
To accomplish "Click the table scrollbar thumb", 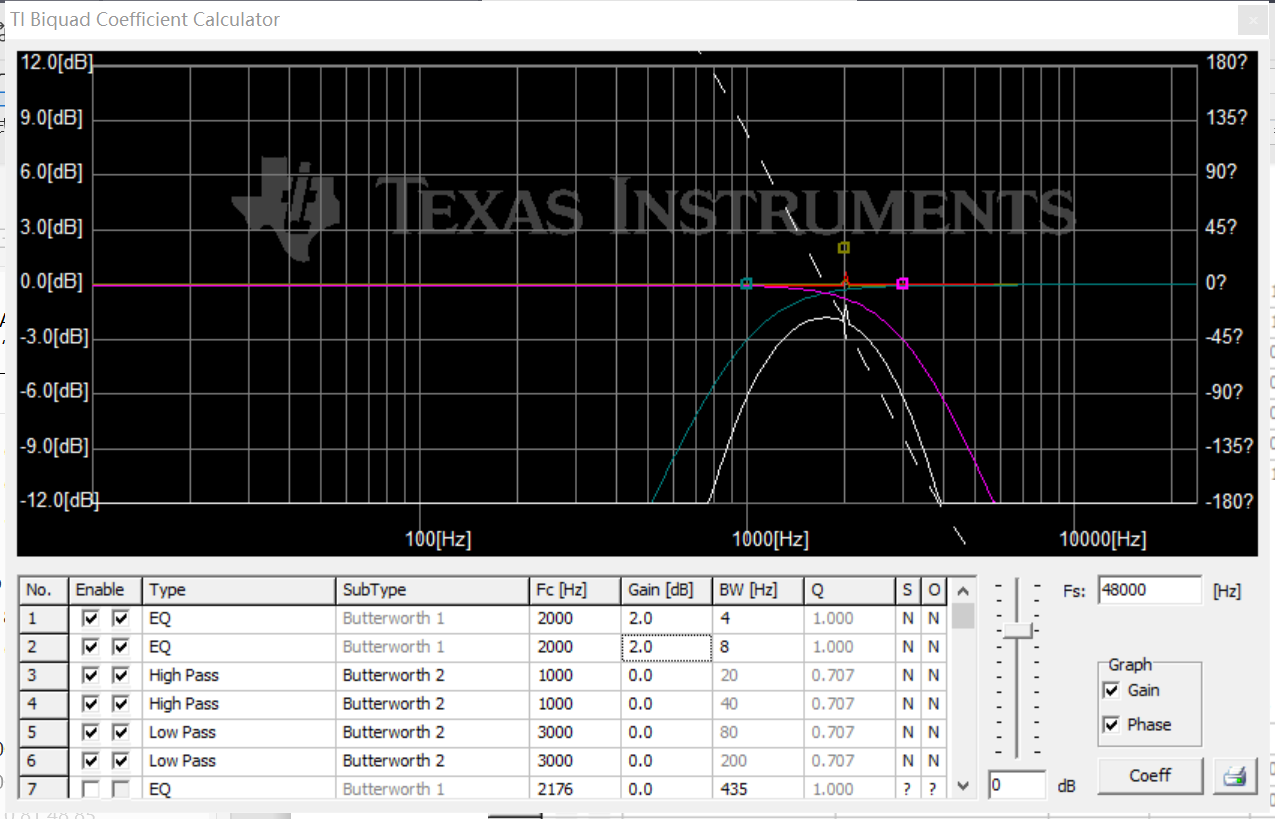I will point(962,615).
